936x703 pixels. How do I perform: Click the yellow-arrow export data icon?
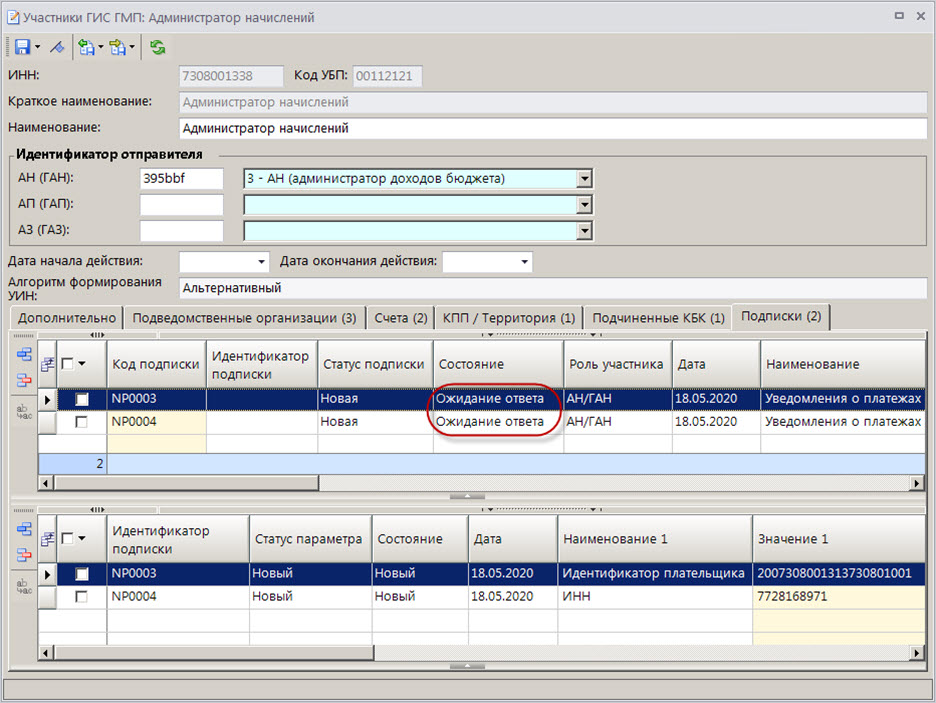point(119,47)
